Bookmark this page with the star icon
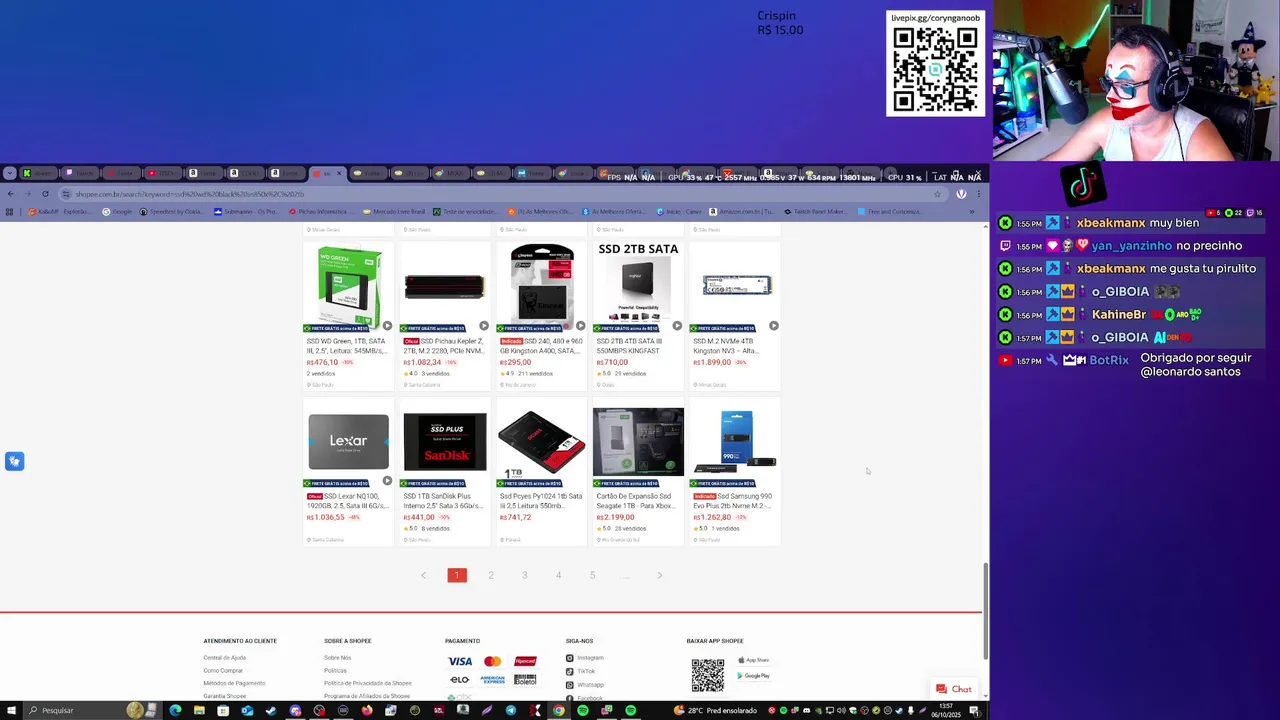1280x720 pixels. pyautogui.click(x=937, y=194)
